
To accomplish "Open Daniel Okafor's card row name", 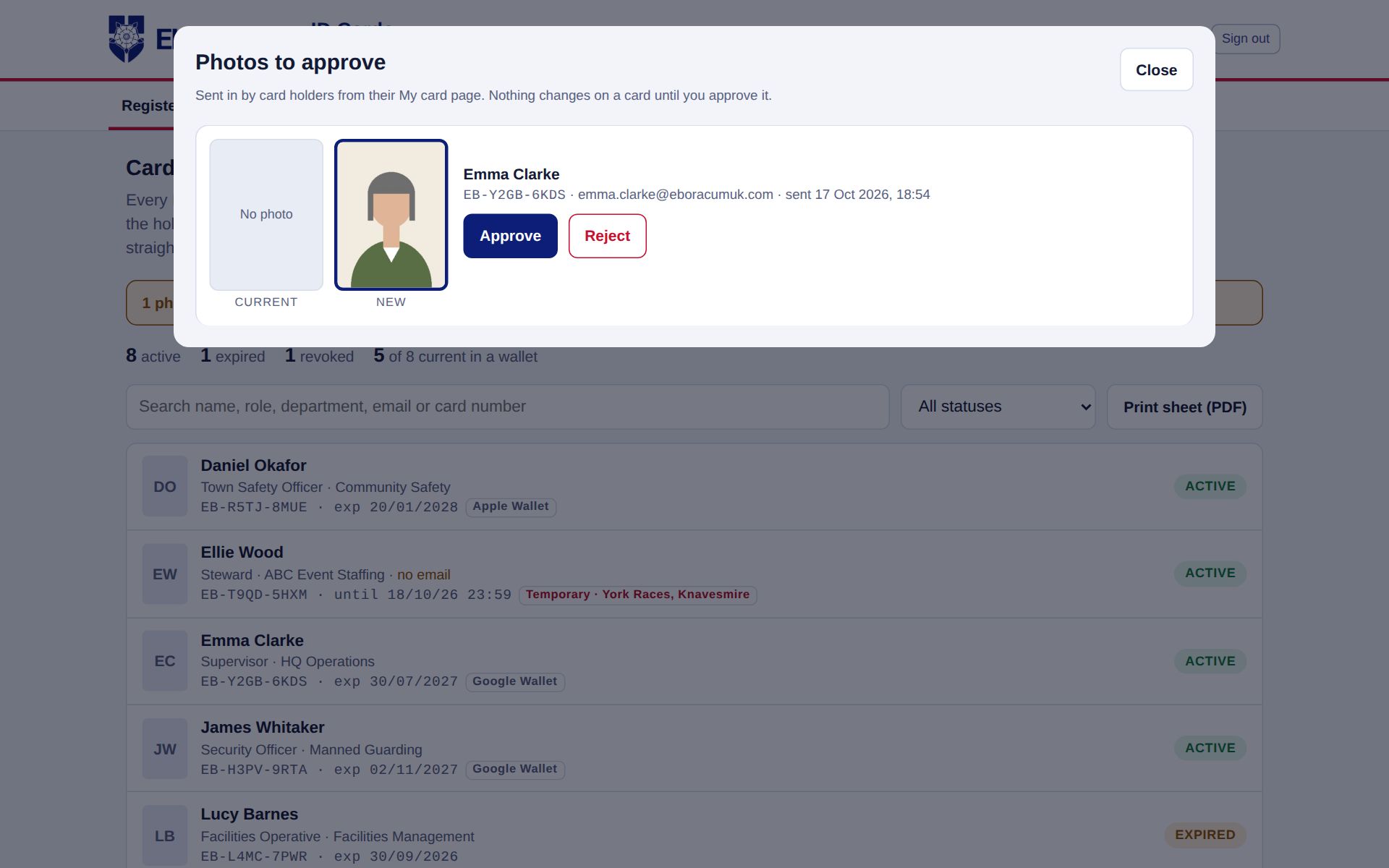I will 253,465.
